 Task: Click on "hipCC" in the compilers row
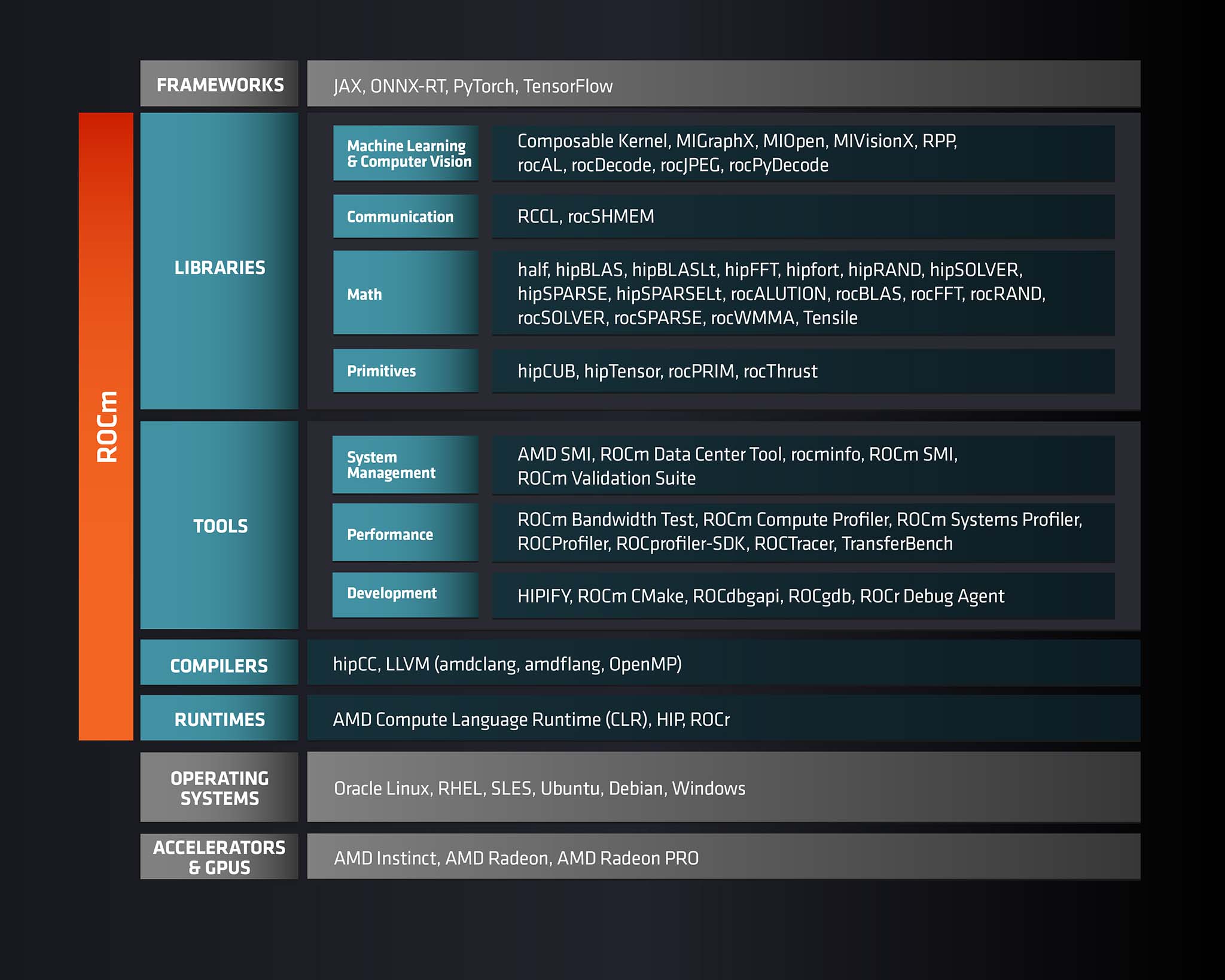pos(355,665)
